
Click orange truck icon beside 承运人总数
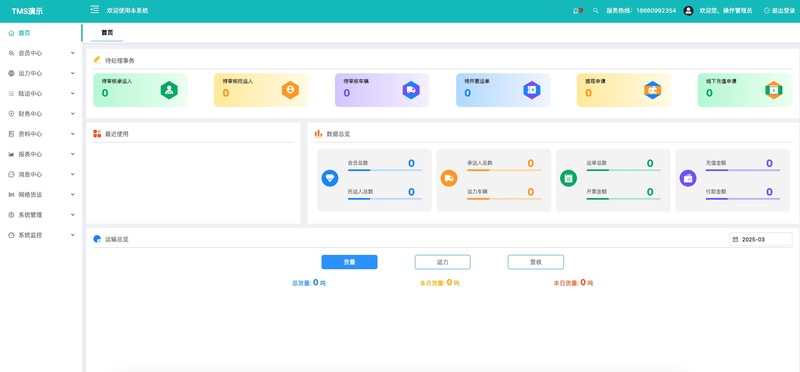click(449, 178)
